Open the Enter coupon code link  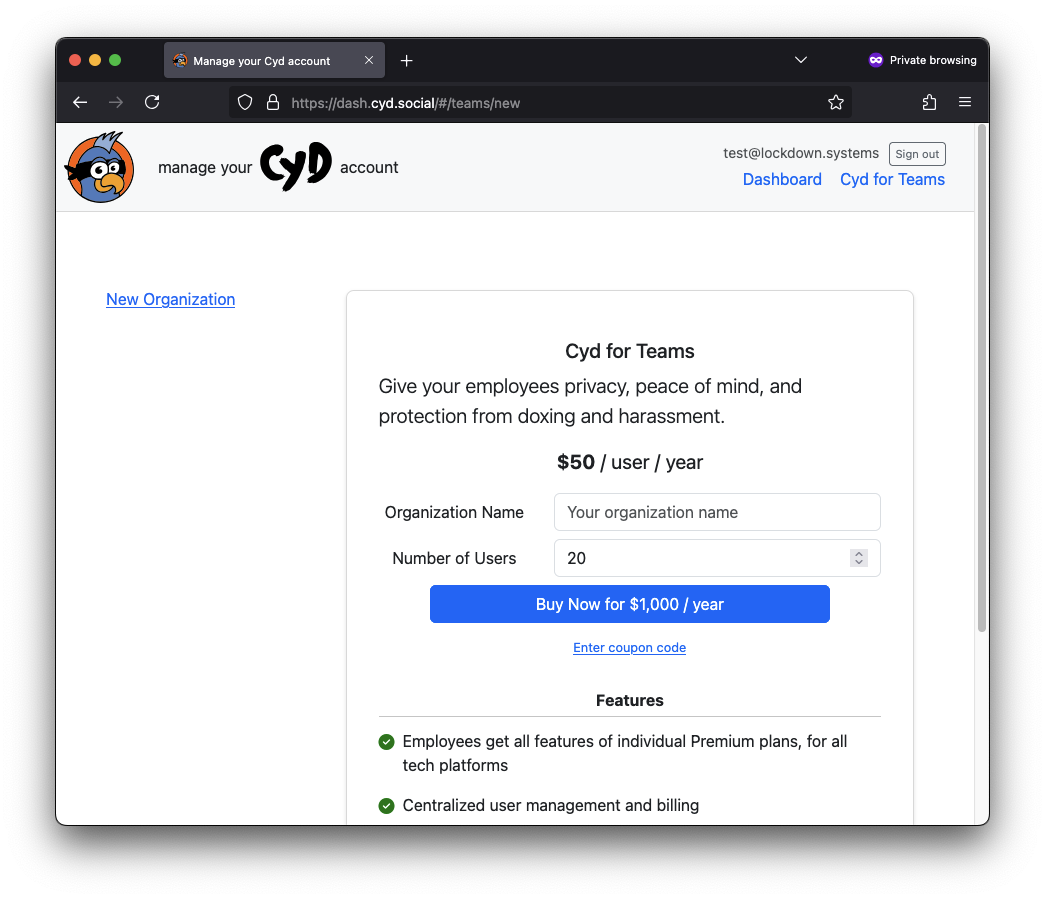(x=629, y=648)
